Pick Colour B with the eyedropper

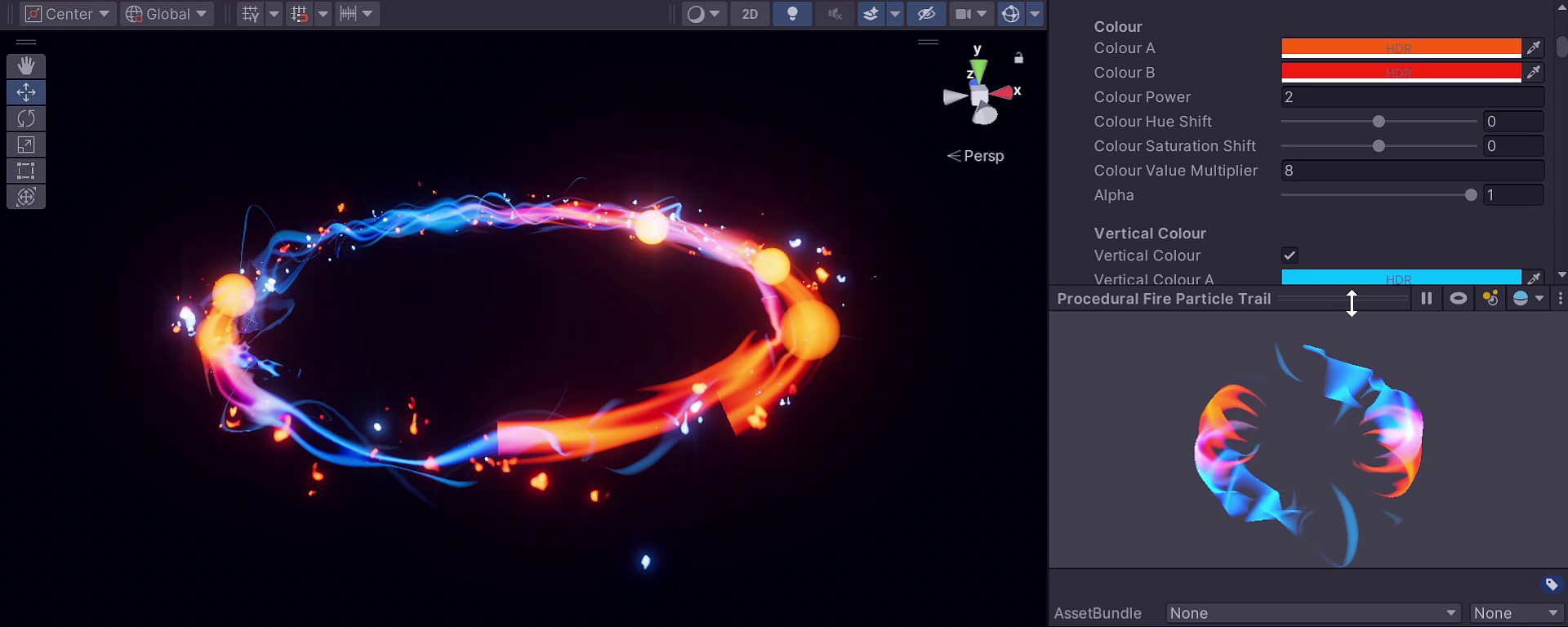click(1534, 73)
